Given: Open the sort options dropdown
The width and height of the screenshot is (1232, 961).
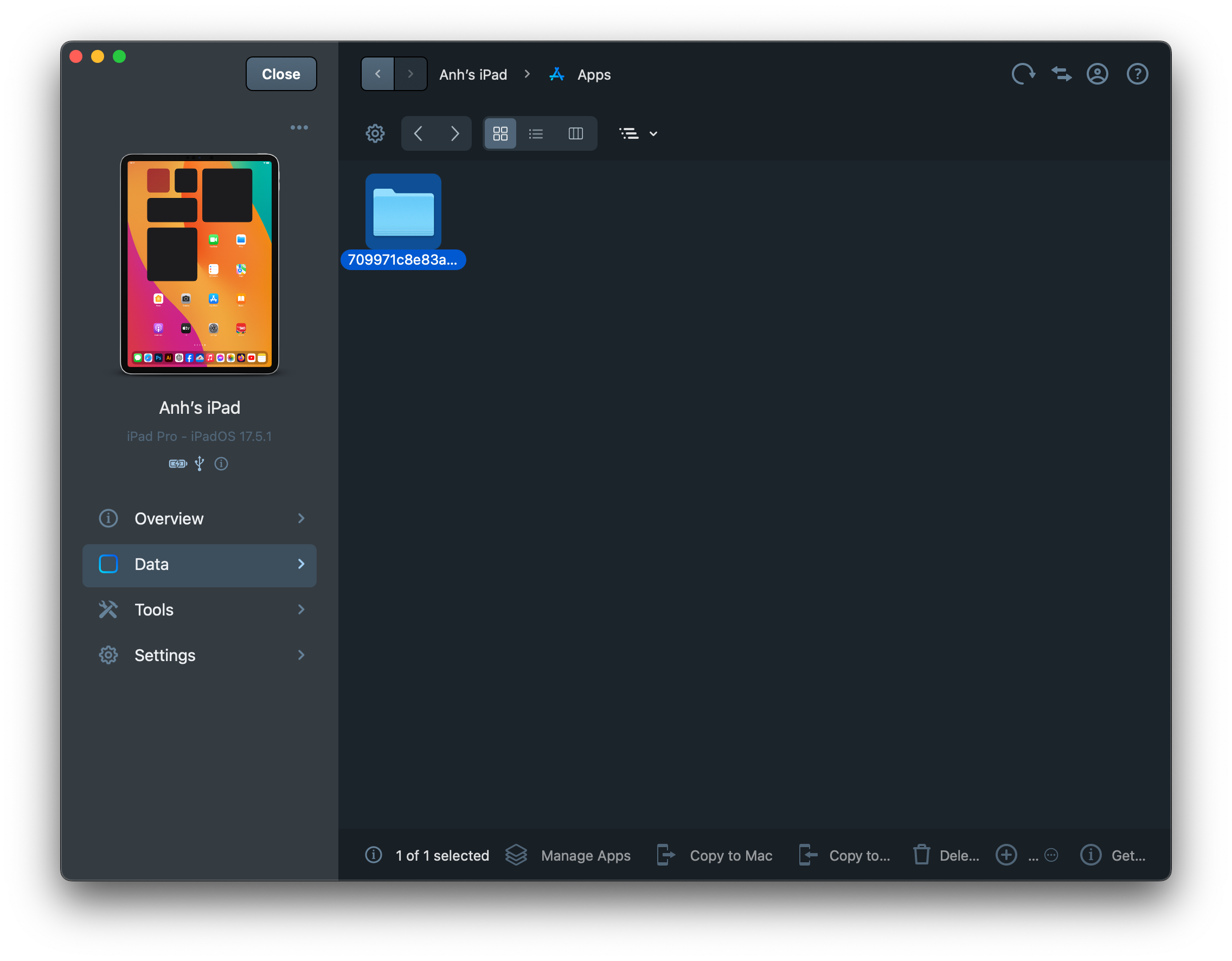Looking at the screenshot, I should pos(638,133).
